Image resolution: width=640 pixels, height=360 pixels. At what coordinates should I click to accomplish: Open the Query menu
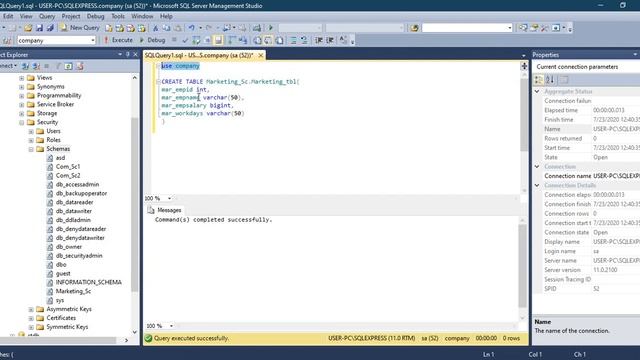(x=47, y=16)
